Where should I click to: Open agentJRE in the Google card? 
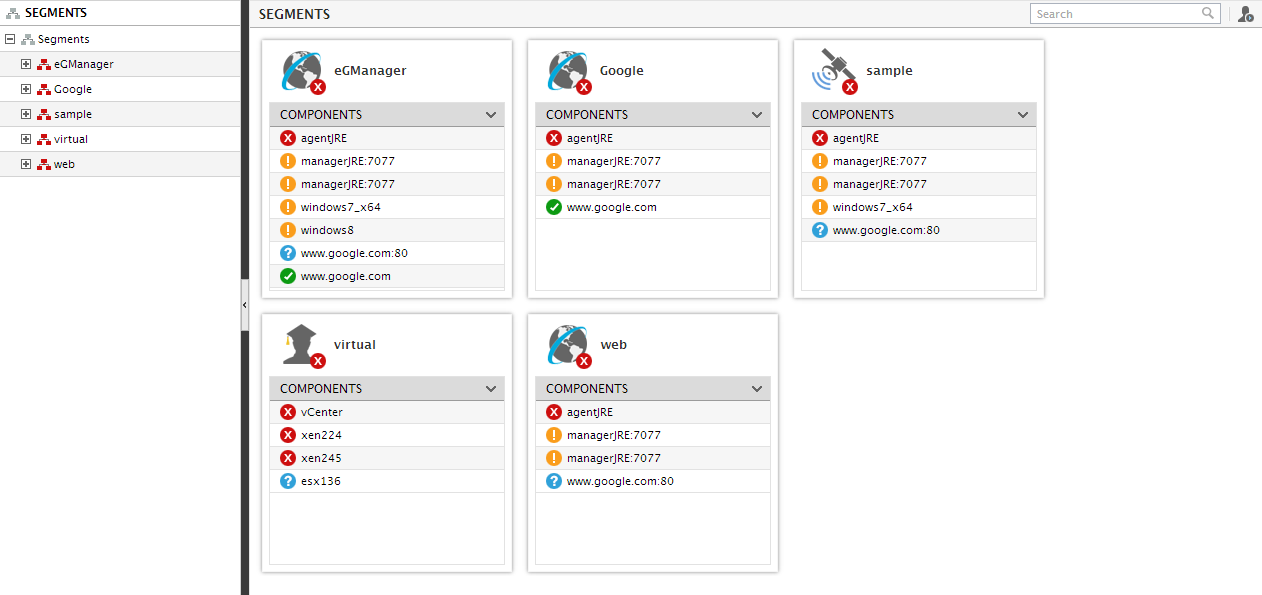[590, 138]
